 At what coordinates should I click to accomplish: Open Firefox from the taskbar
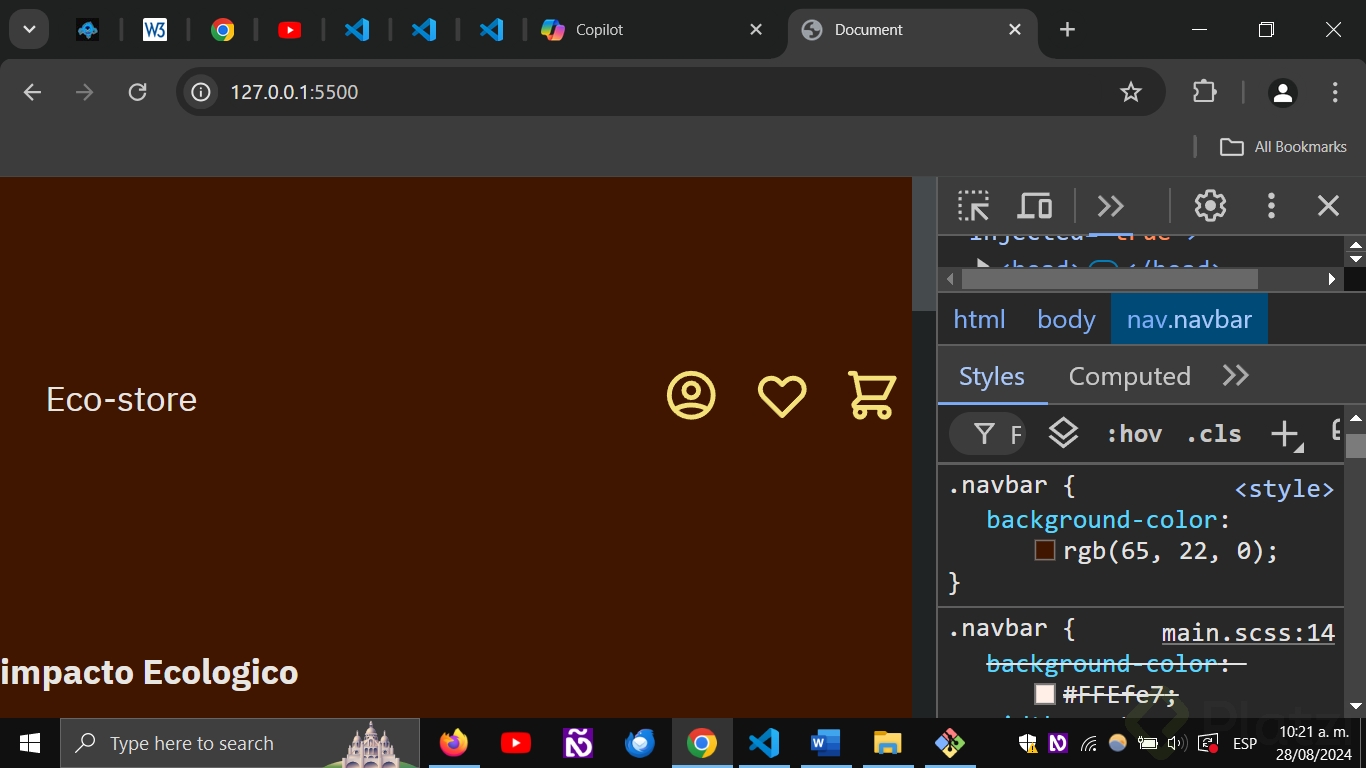coord(454,743)
